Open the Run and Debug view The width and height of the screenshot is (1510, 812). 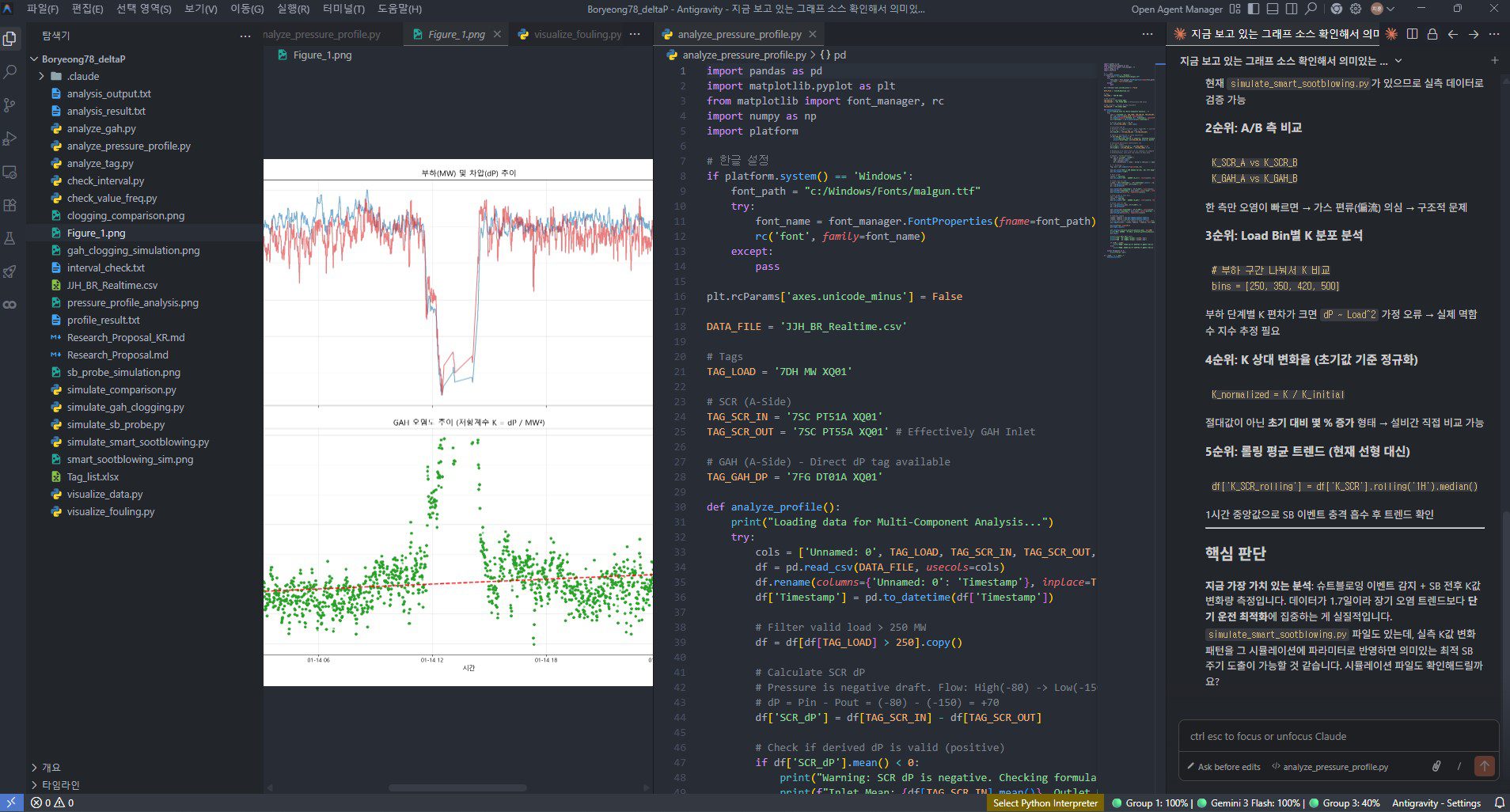pyautogui.click(x=10, y=138)
